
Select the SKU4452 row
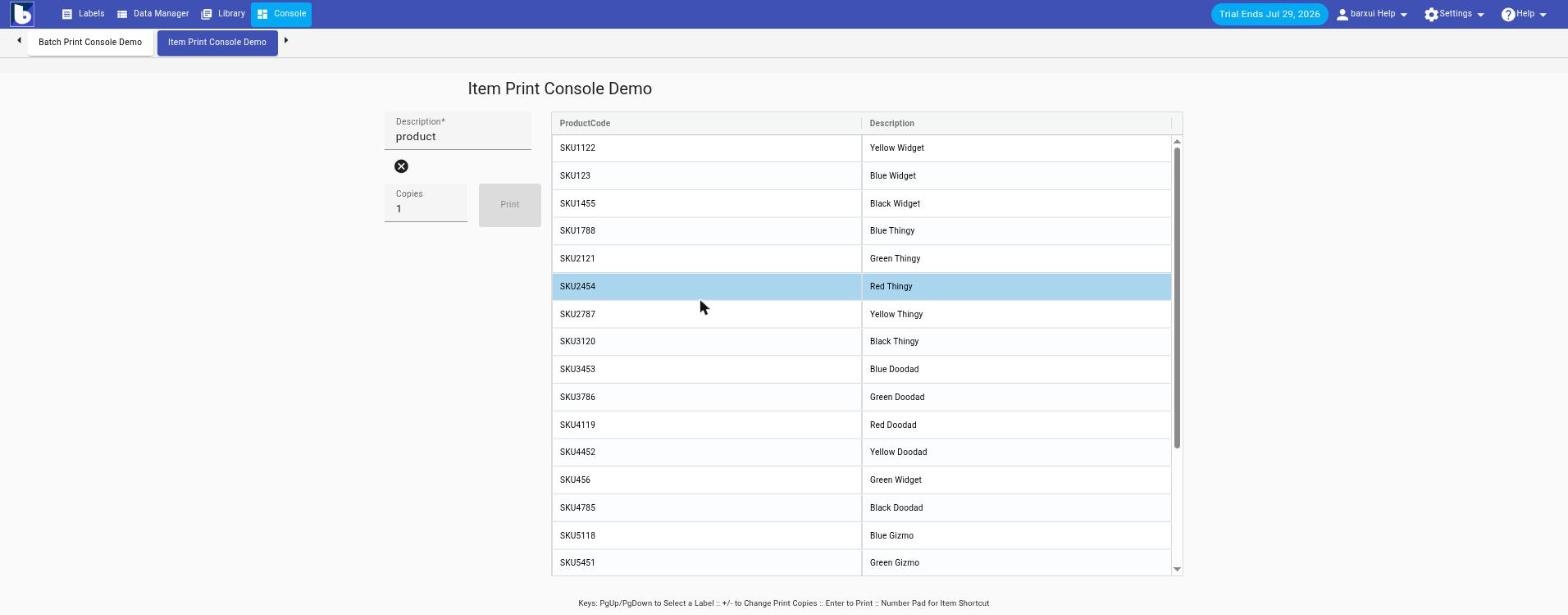[861, 452]
